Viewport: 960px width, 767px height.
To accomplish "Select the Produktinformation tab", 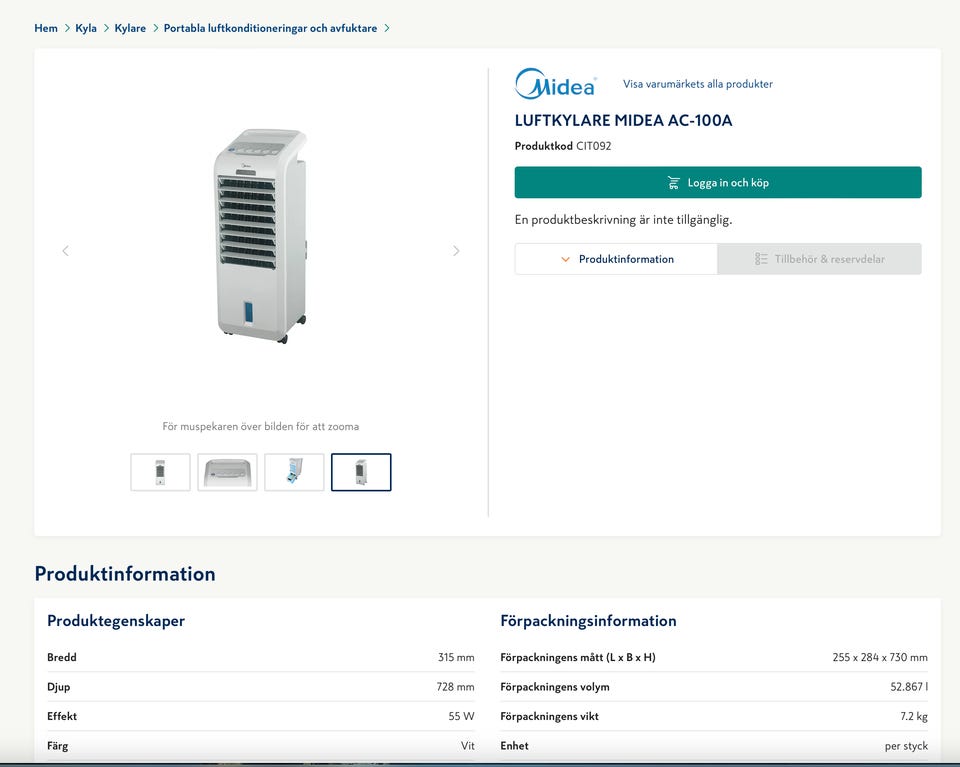I will click(616, 259).
